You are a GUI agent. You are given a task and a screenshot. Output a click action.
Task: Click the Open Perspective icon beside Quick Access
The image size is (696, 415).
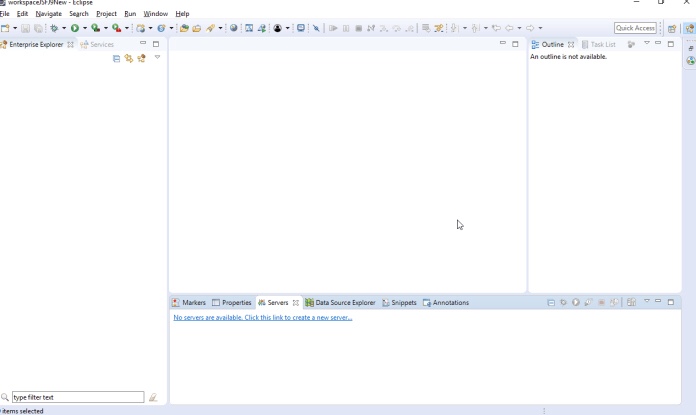coord(672,28)
